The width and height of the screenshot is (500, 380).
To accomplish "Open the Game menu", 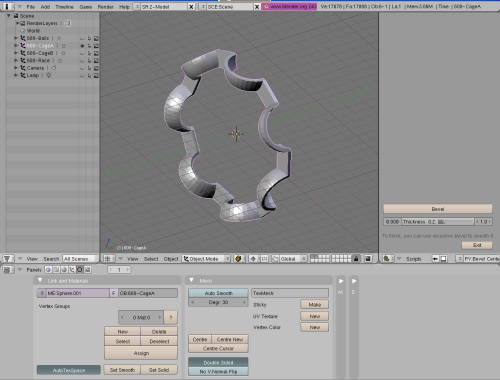I will tap(86, 7).
